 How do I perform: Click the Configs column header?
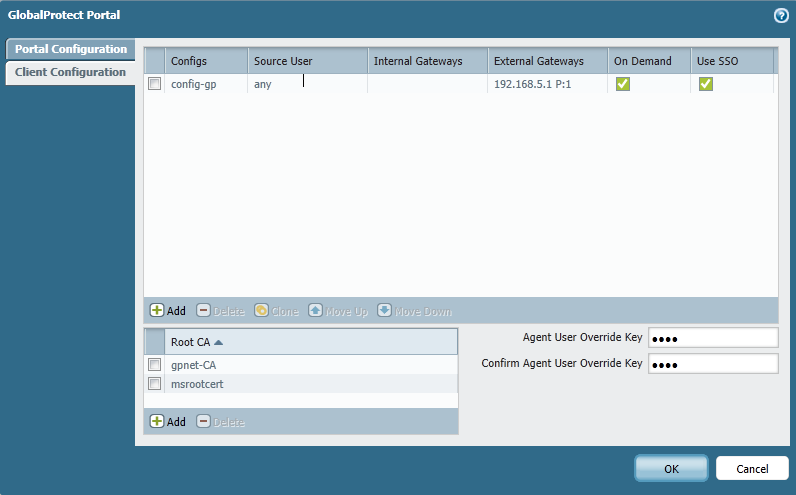point(207,61)
